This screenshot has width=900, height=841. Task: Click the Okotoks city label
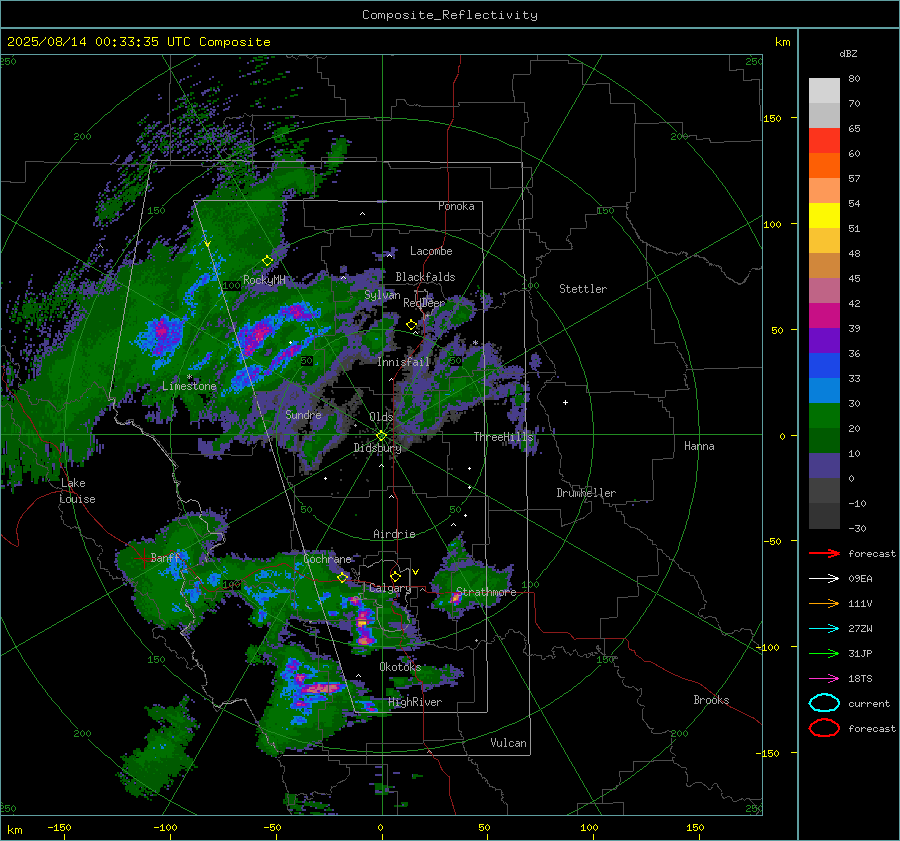tap(400, 667)
